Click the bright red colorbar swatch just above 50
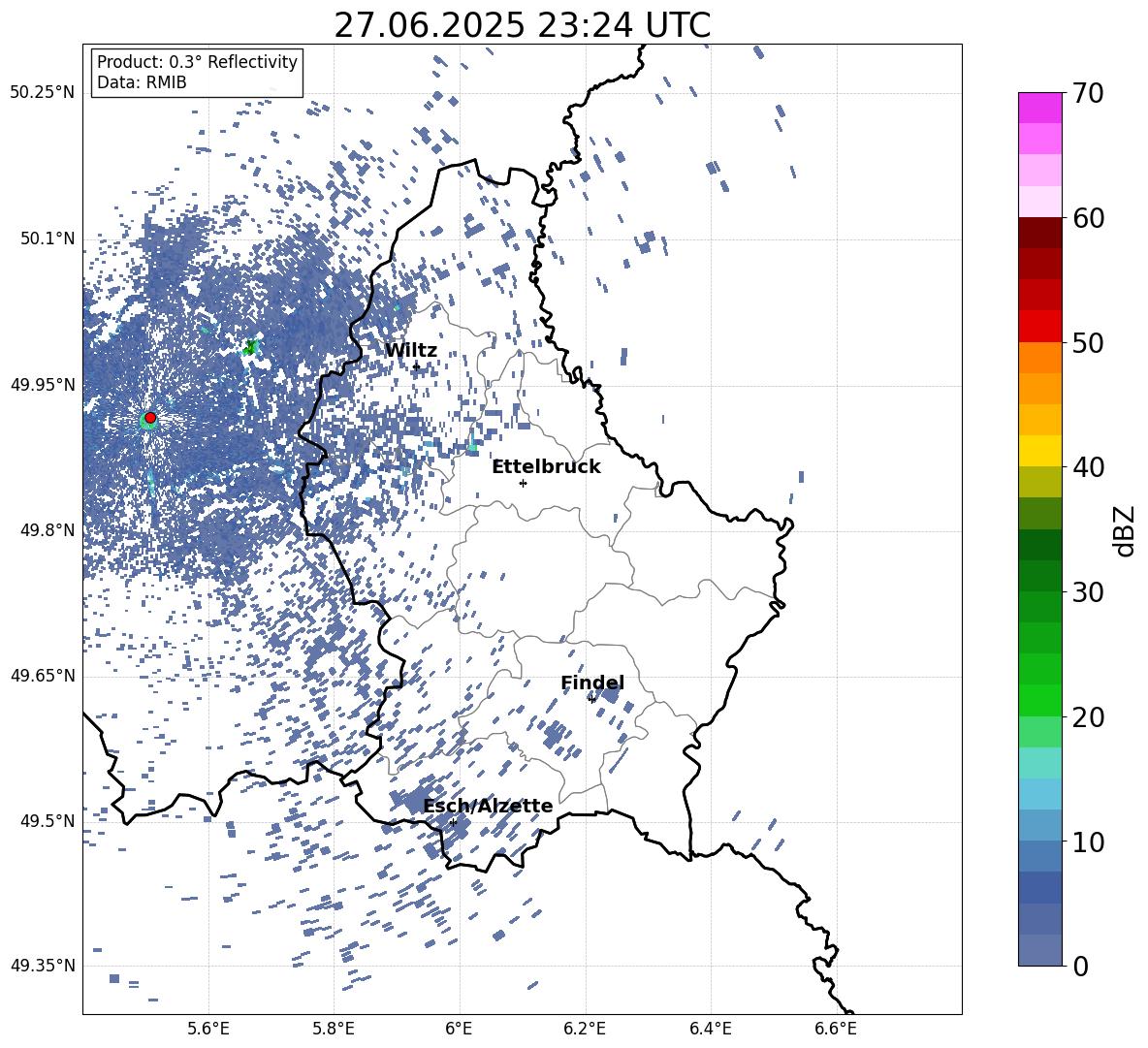The image size is (1148, 1048). click(1039, 327)
